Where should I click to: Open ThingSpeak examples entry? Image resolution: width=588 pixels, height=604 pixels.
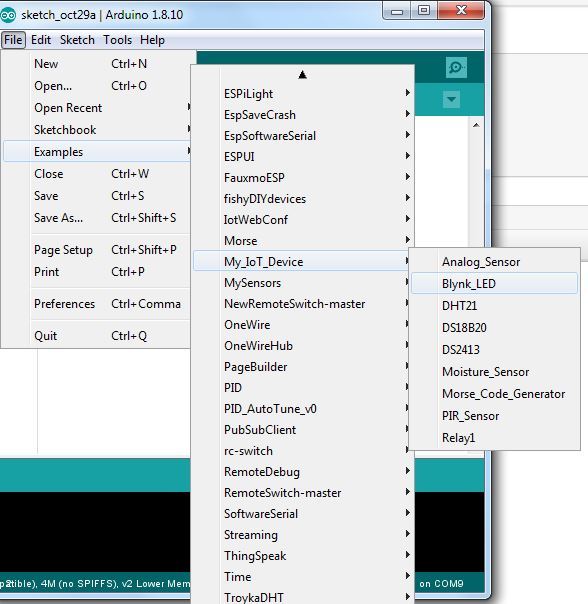(x=302, y=555)
